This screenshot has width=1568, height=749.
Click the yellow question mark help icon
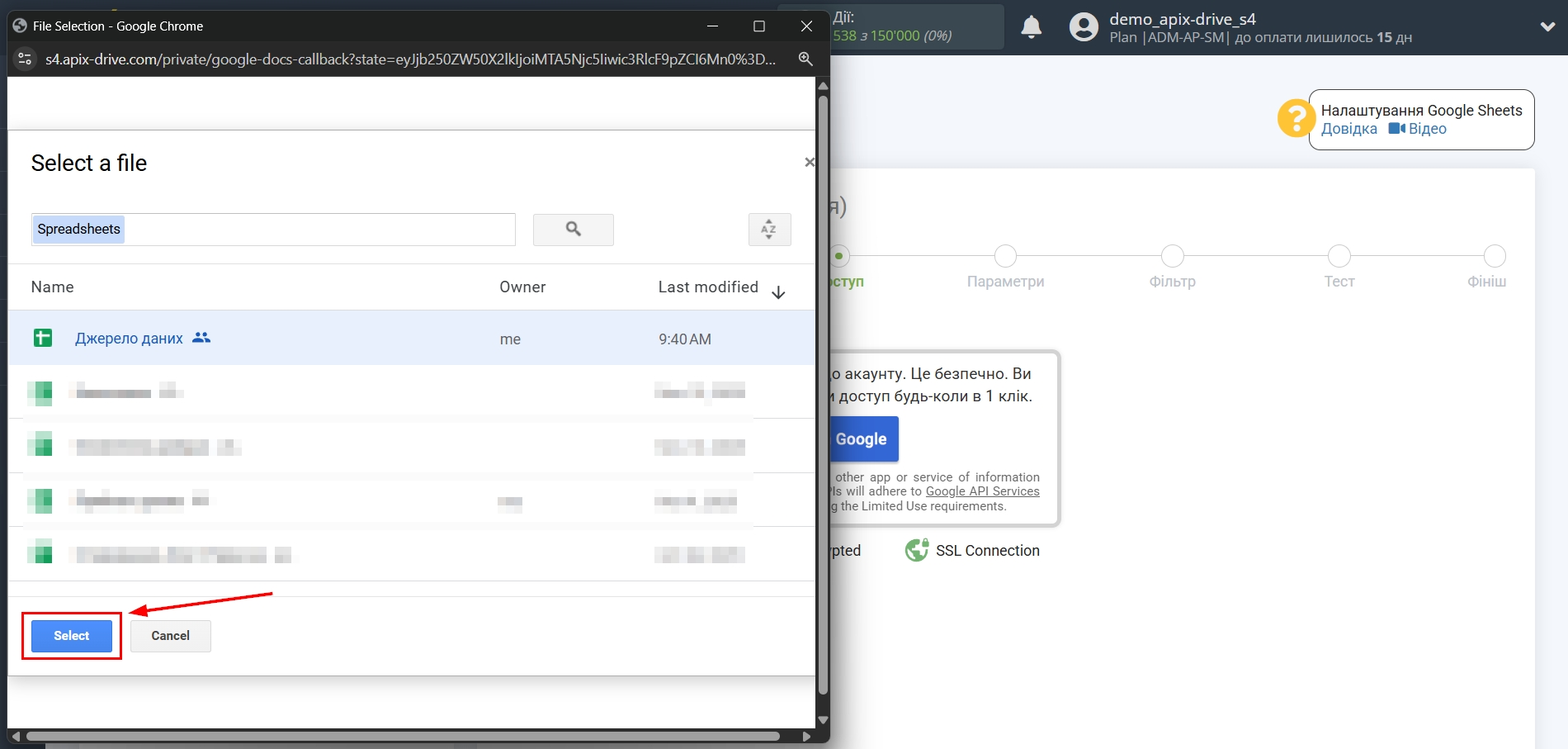(x=1295, y=119)
